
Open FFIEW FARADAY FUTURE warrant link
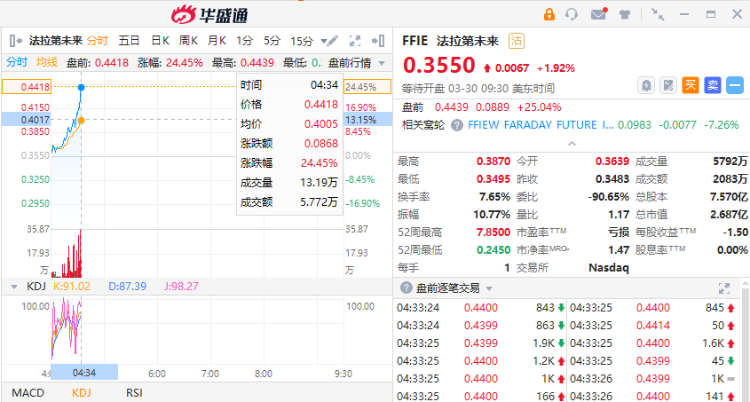click(x=540, y=125)
